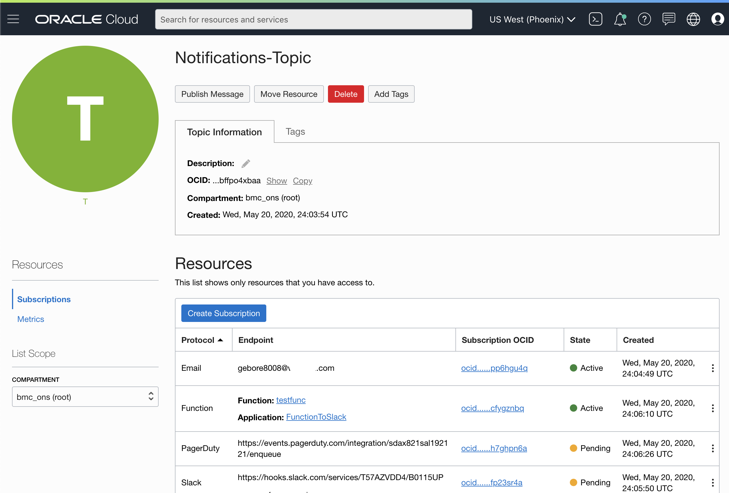729x493 pixels.
Task: Open actions menu for Slack subscription row
Action: pos(713,482)
